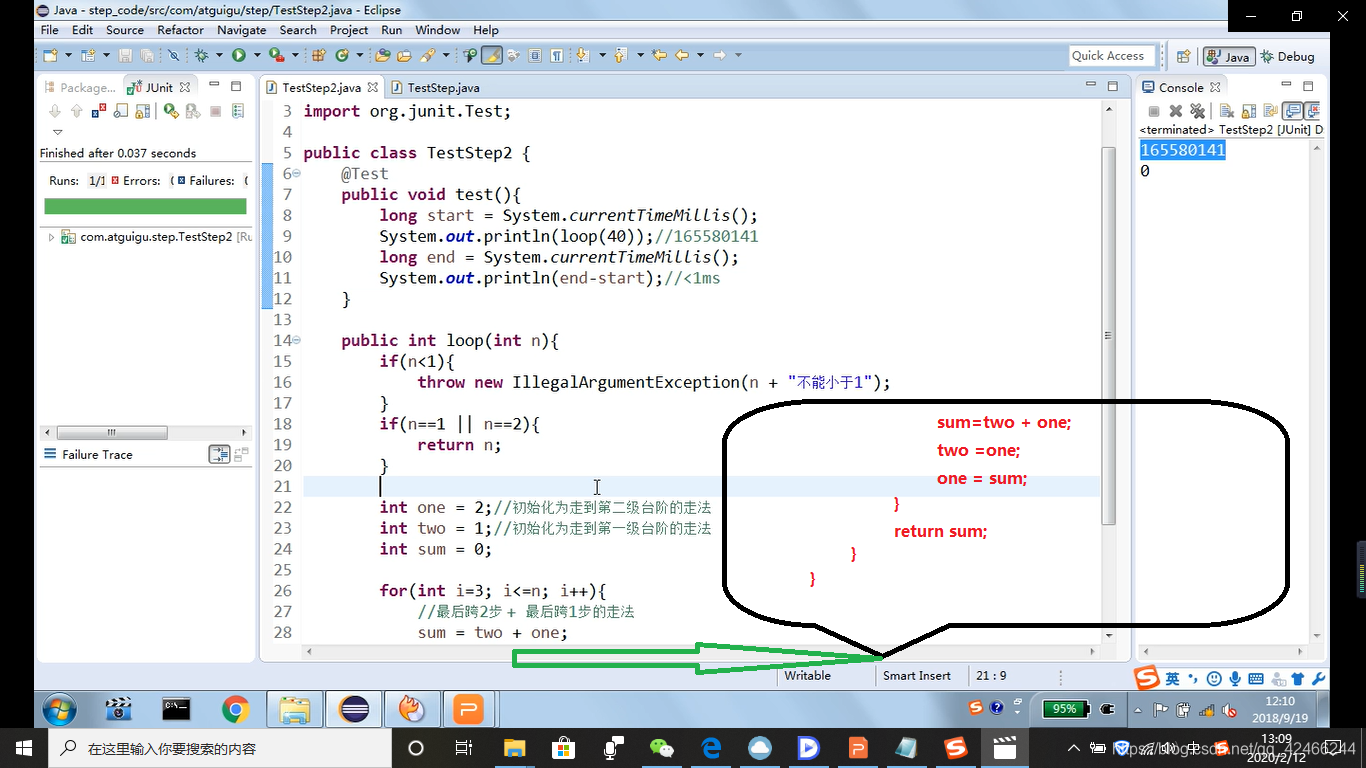Click the Search flashlight toolbar icon
The image size is (1366, 768).
click(427, 55)
